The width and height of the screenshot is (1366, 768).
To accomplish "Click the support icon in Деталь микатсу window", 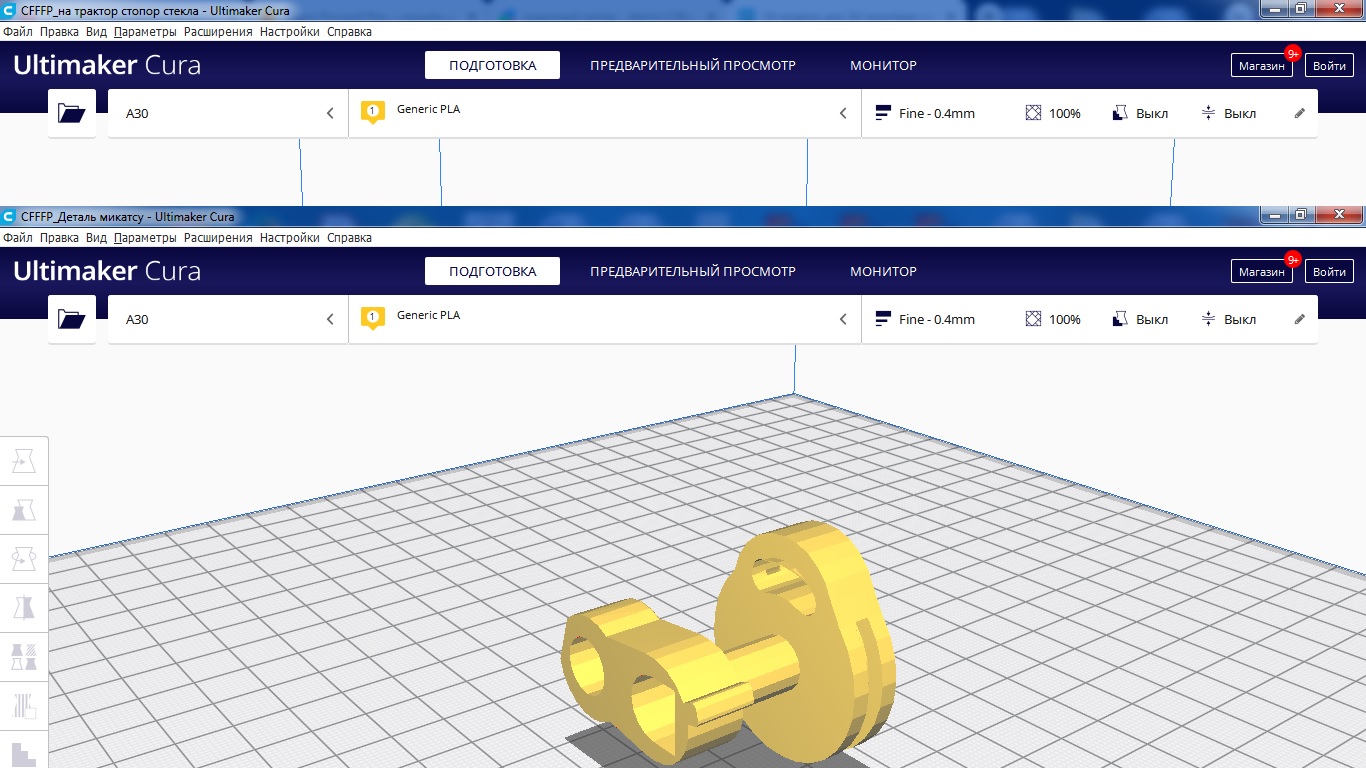I will click(1121, 319).
